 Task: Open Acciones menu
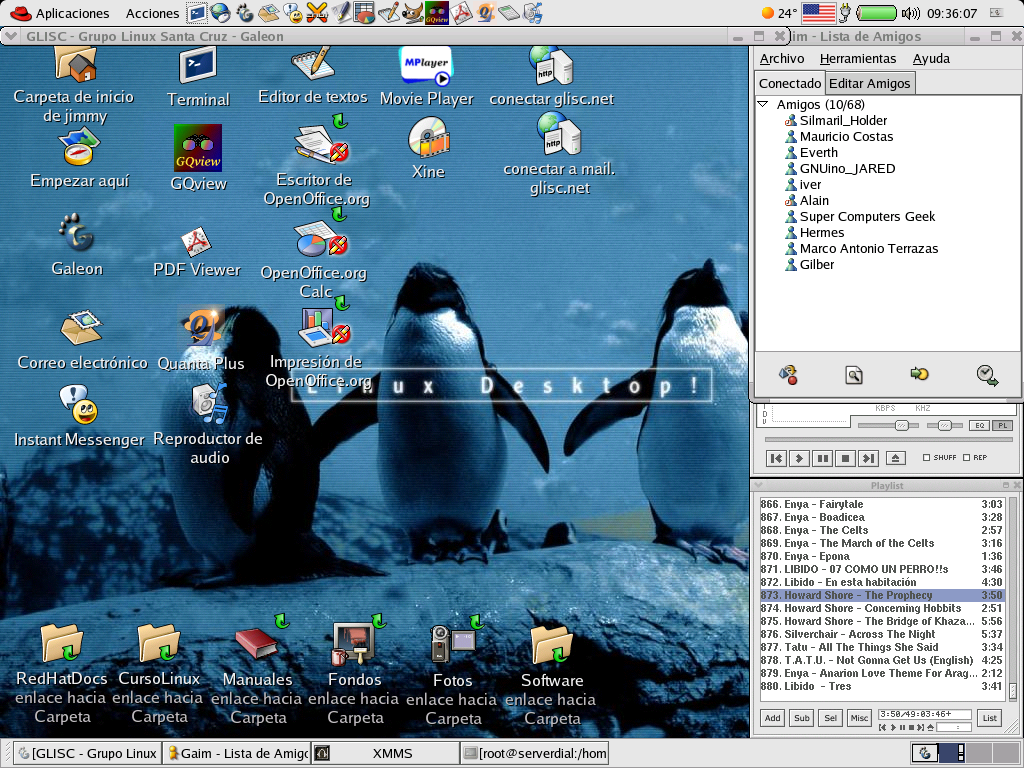click(x=152, y=13)
